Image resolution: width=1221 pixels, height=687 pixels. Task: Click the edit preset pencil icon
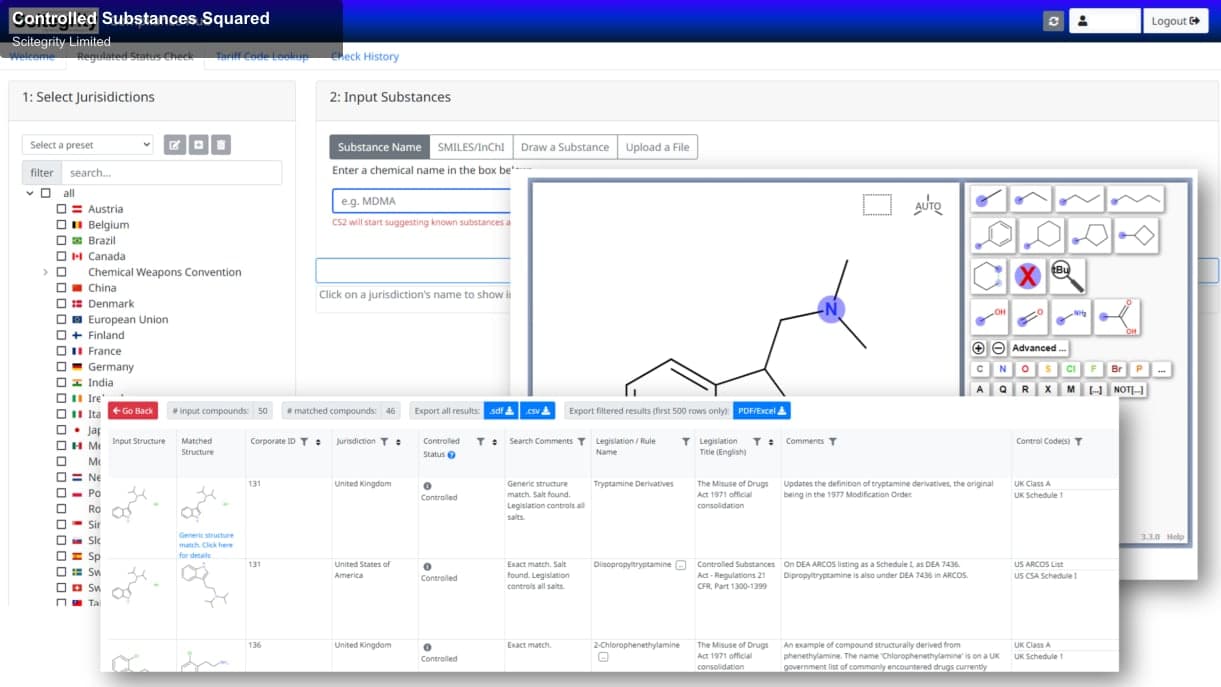(174, 145)
